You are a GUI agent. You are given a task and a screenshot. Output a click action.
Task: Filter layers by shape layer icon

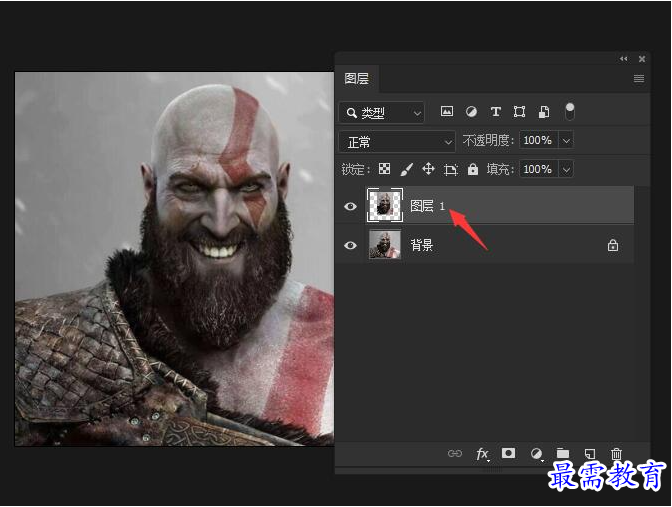pyautogui.click(x=519, y=112)
